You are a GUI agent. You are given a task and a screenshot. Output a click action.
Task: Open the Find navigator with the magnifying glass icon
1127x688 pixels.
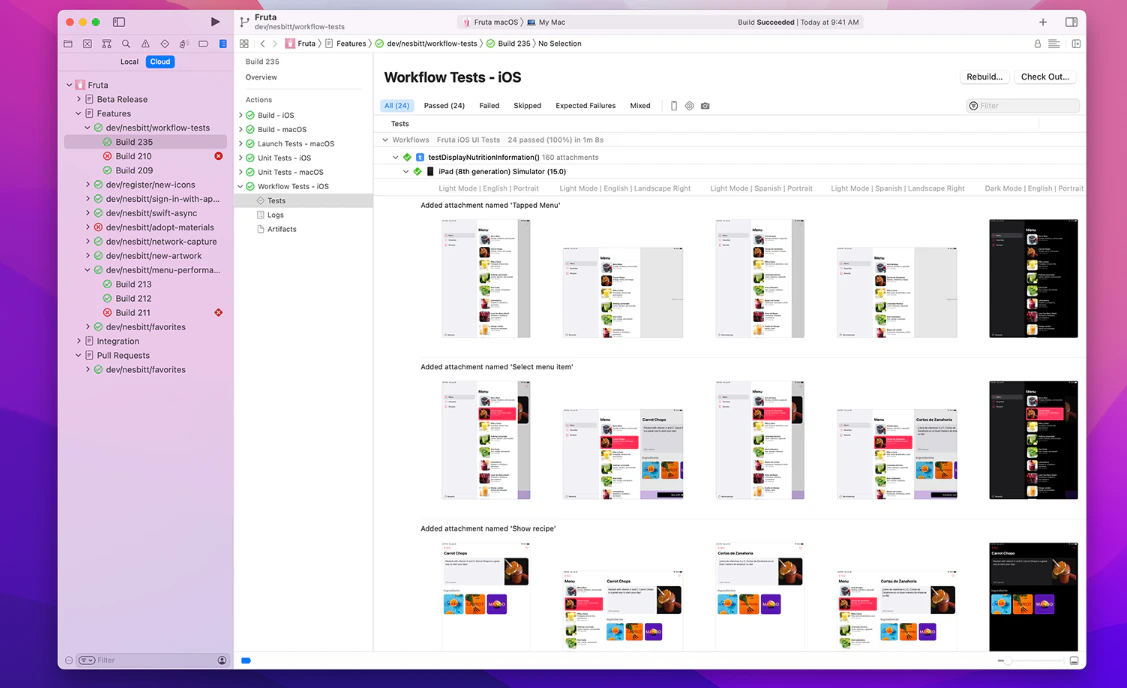[125, 44]
